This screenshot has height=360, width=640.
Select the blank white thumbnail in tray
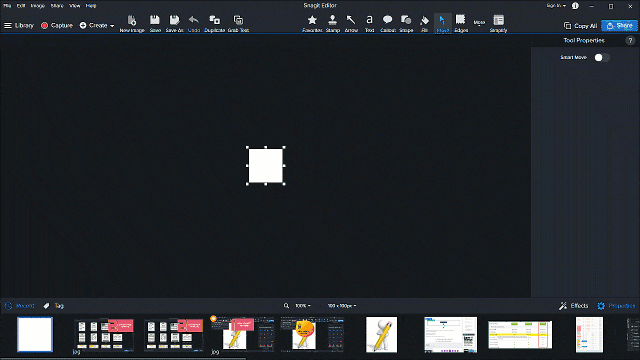point(35,334)
